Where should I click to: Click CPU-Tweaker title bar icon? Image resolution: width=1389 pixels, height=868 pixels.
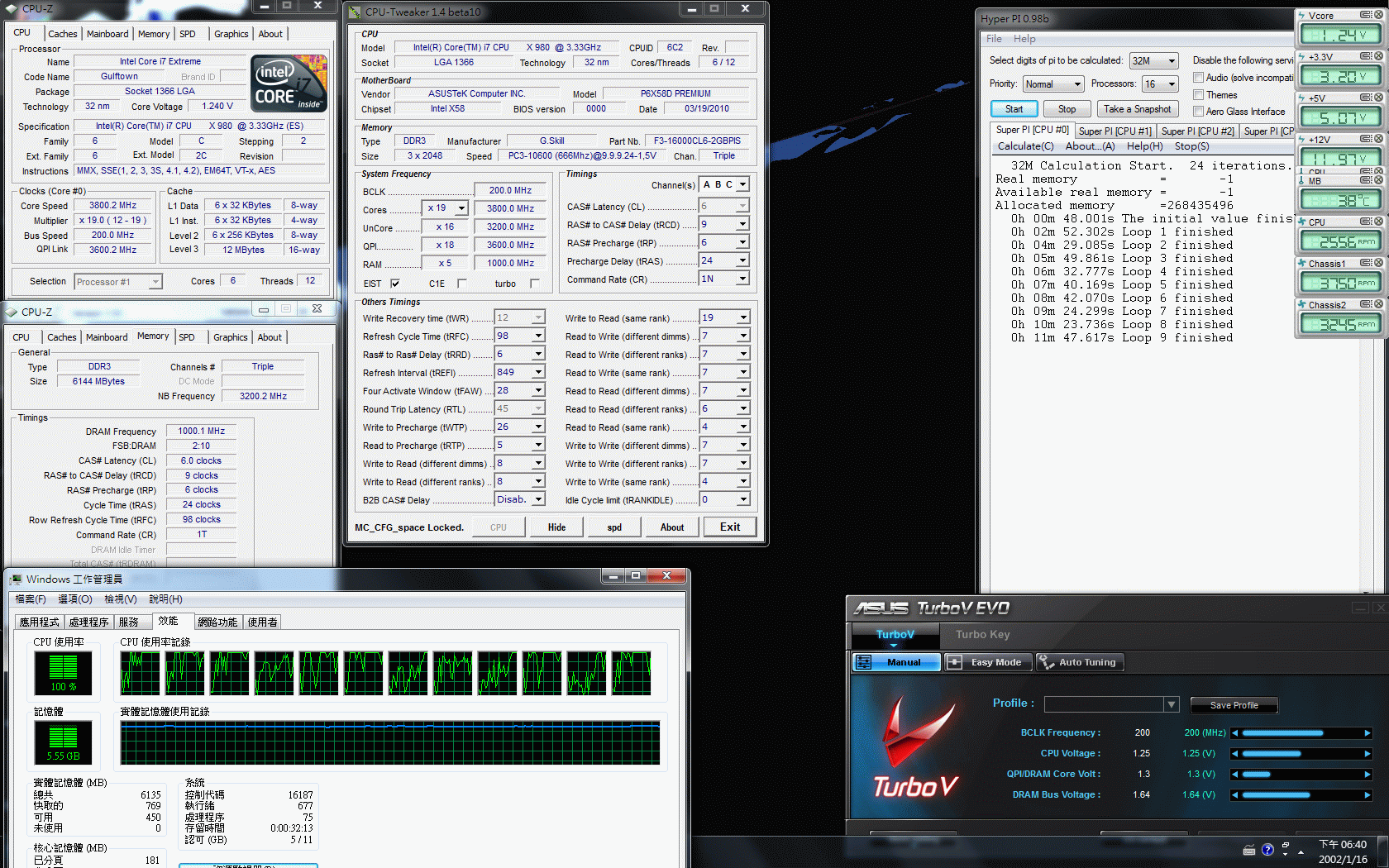356,12
